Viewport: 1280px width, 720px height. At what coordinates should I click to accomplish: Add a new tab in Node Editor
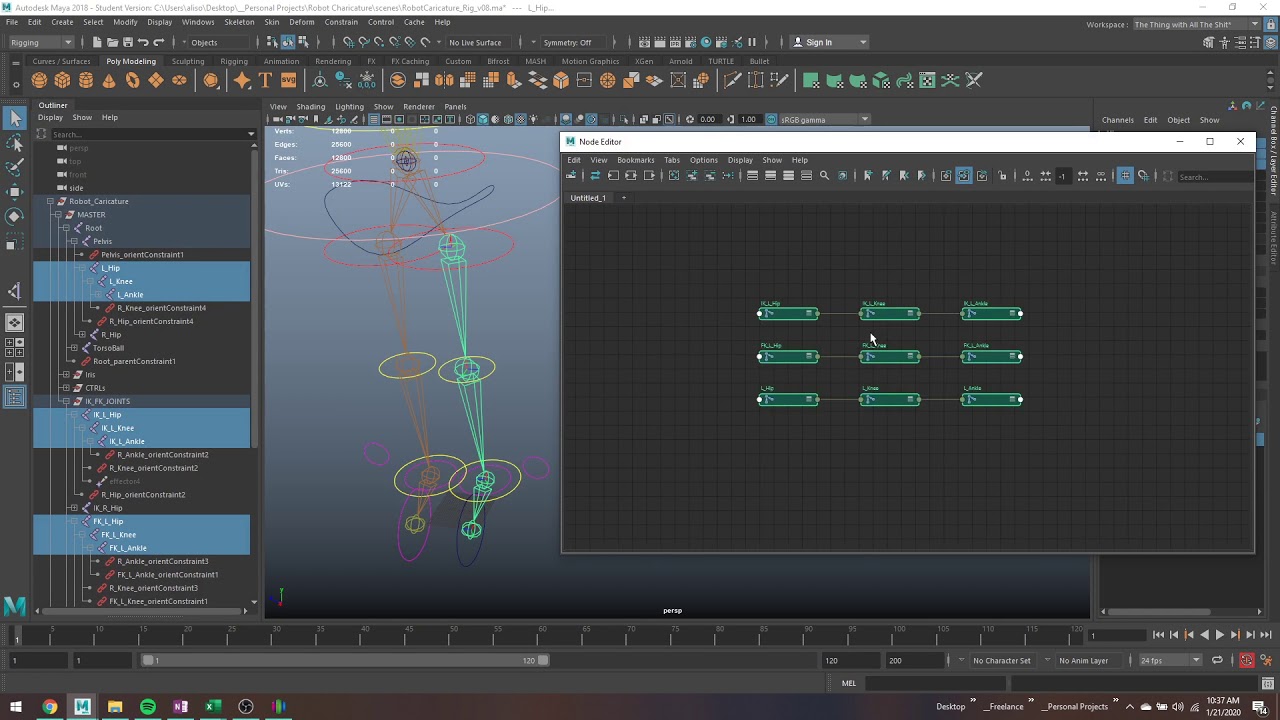pyautogui.click(x=624, y=198)
